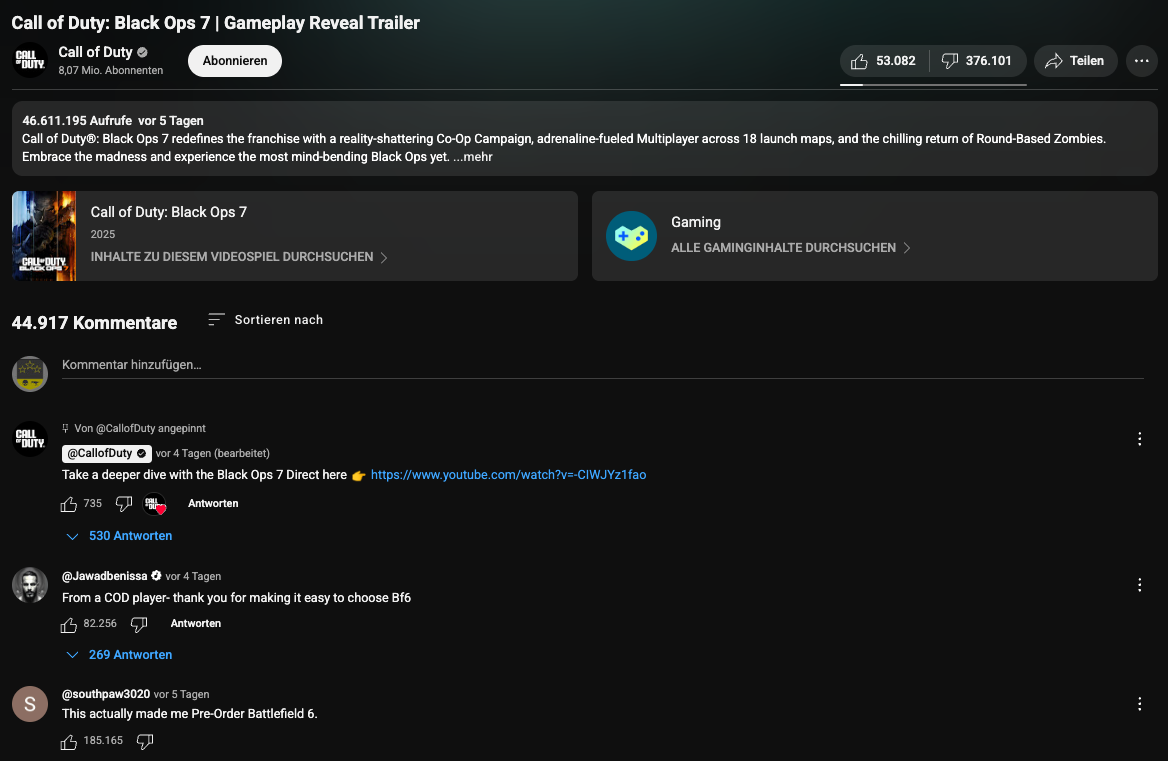Open the CallofDuty avatar on pinned comment
1168x761 pixels.
30,438
